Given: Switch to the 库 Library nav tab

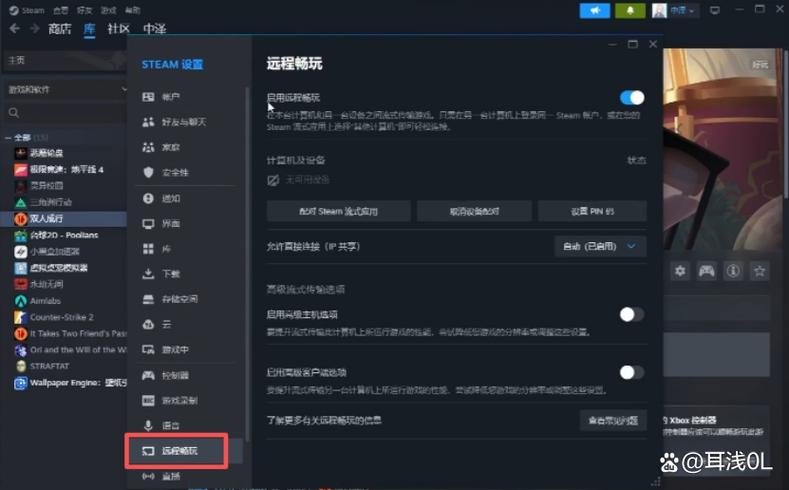Looking at the screenshot, I should (89, 29).
